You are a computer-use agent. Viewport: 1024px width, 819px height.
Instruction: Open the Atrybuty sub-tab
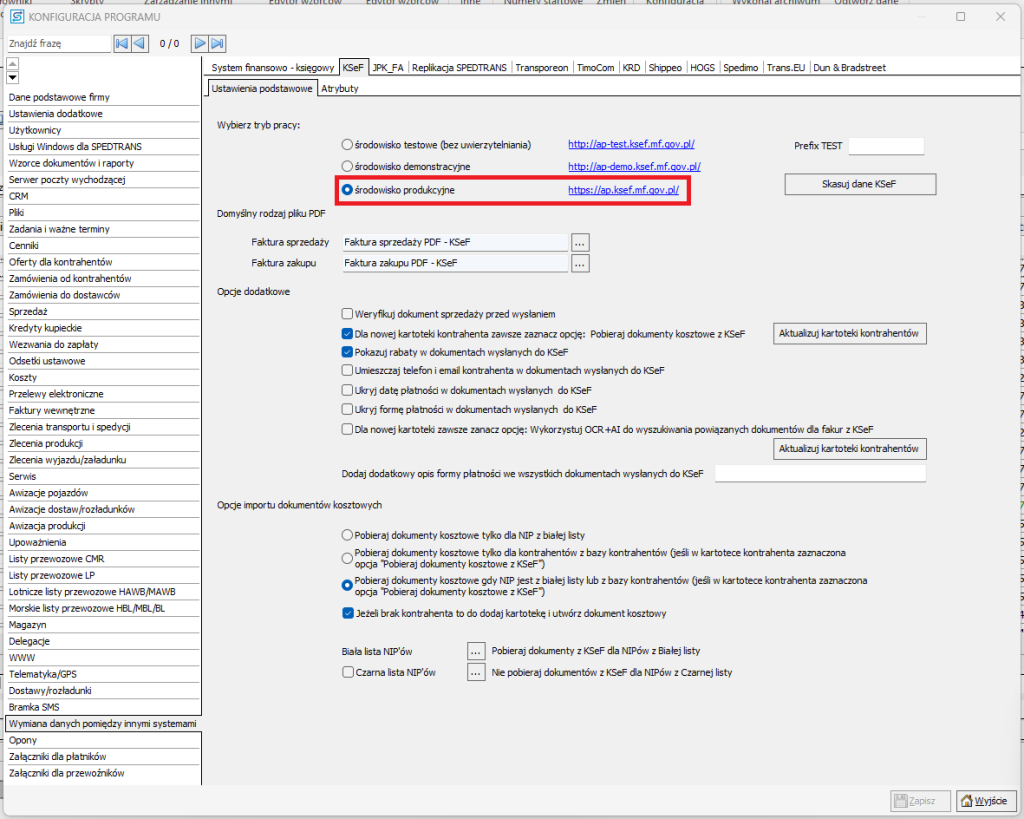point(340,89)
